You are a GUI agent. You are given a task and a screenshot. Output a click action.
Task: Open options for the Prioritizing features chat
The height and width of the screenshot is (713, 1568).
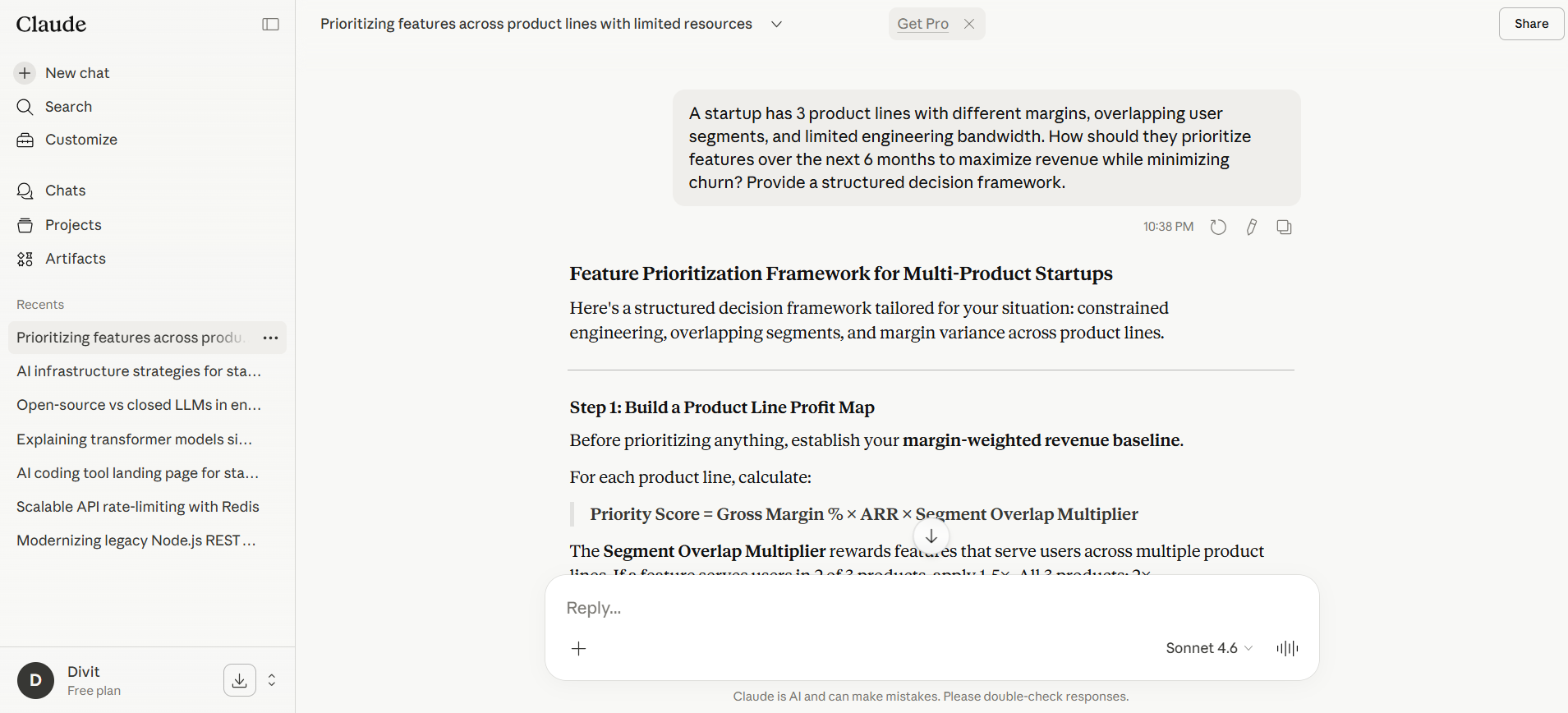(270, 338)
